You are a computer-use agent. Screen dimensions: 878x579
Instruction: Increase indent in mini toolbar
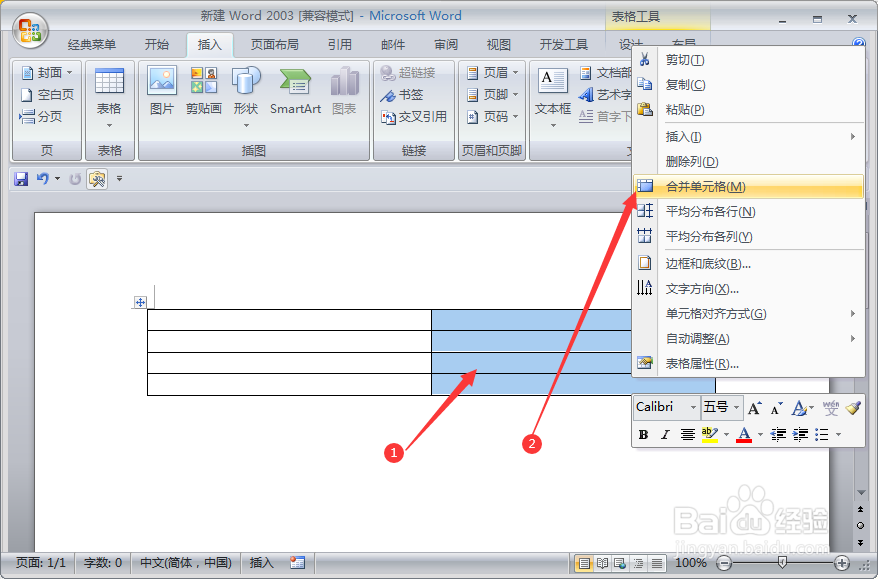pos(801,435)
